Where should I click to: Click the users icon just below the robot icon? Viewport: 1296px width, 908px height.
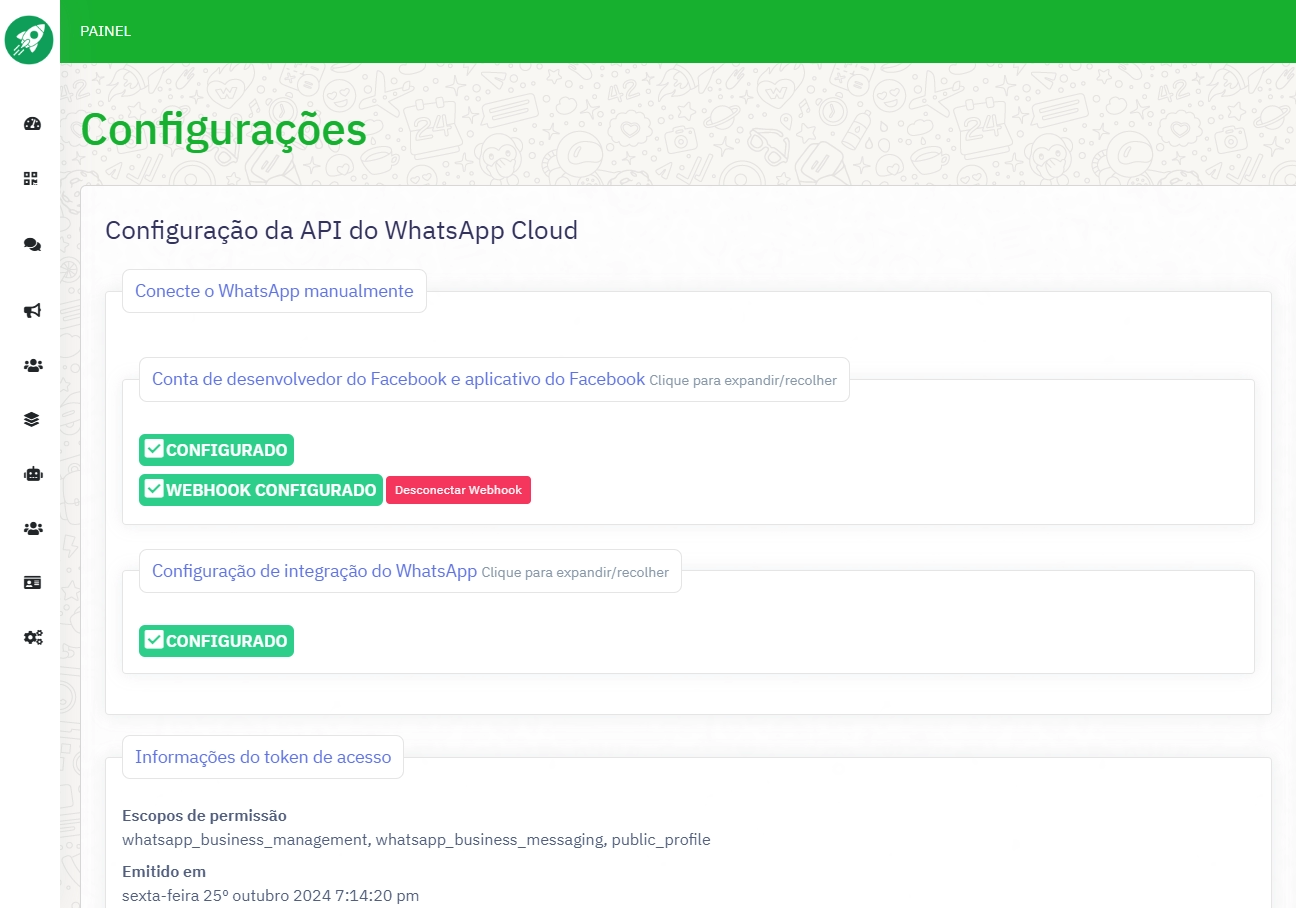[32, 528]
